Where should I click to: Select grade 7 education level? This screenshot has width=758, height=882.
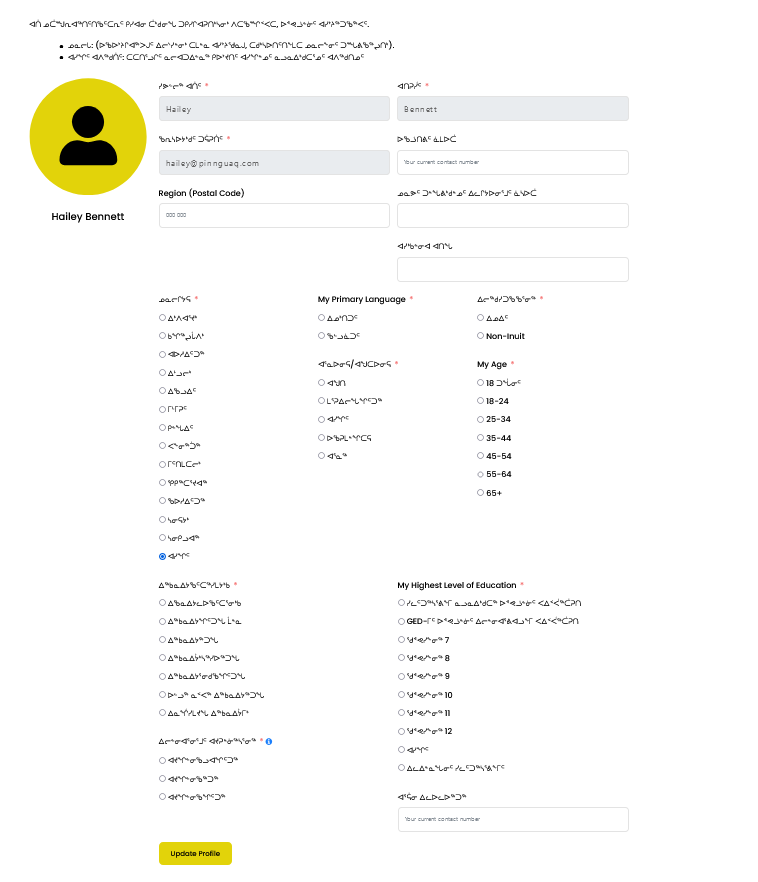tap(401, 640)
